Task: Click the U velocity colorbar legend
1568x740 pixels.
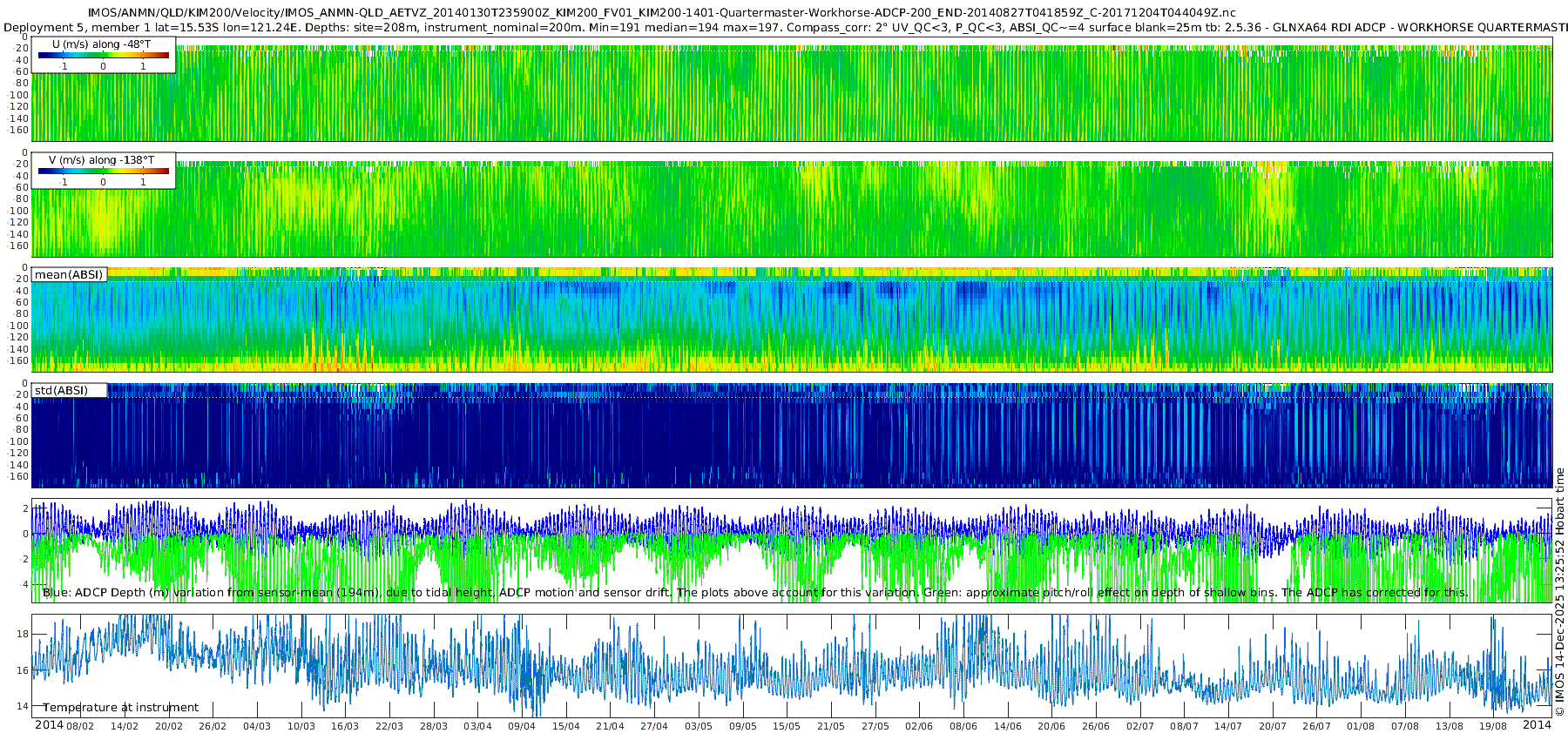Action: pyautogui.click(x=104, y=55)
